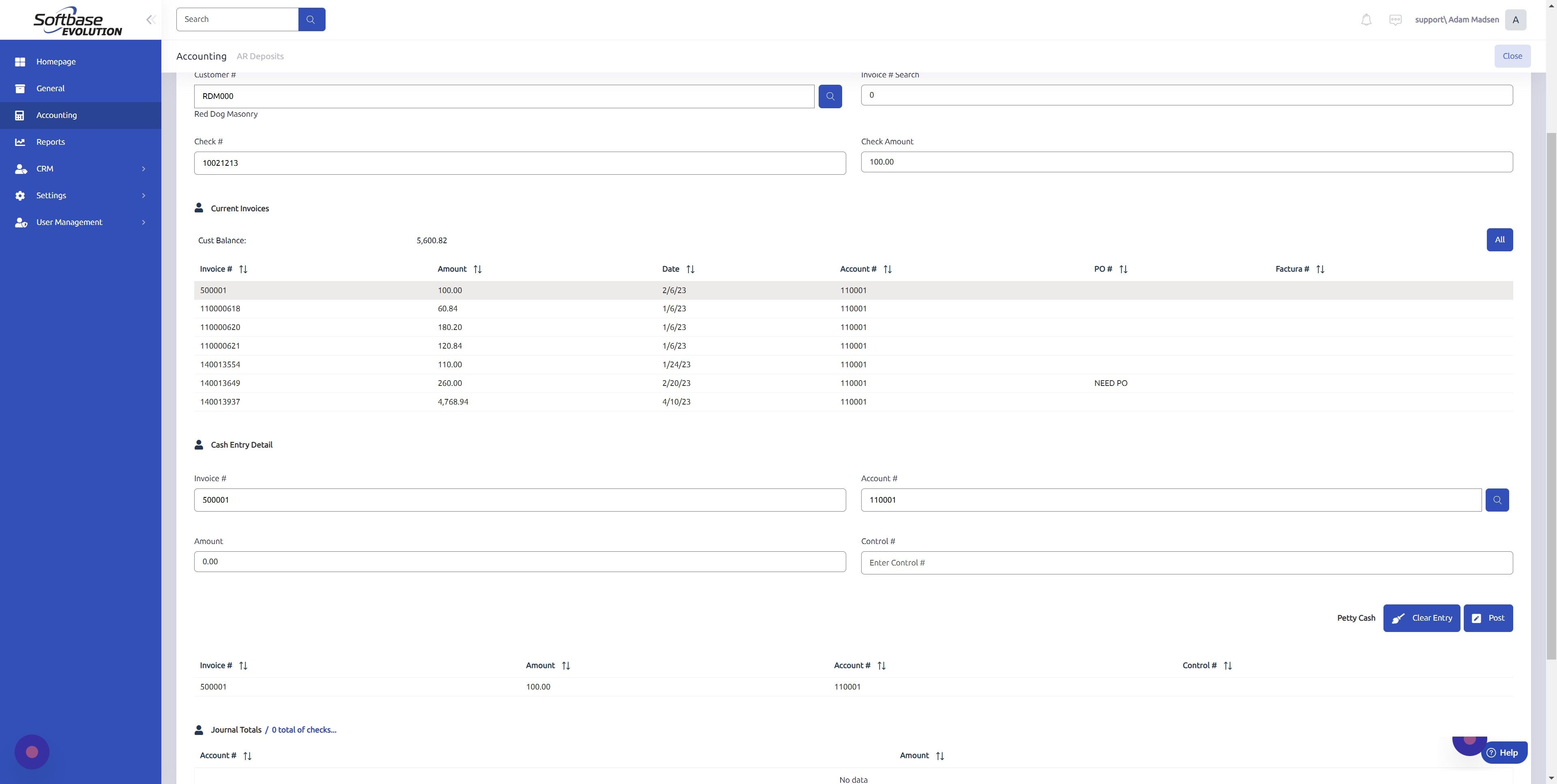The width and height of the screenshot is (1557, 784).
Task: Sort Journal Totals by Account #
Action: tap(247, 756)
